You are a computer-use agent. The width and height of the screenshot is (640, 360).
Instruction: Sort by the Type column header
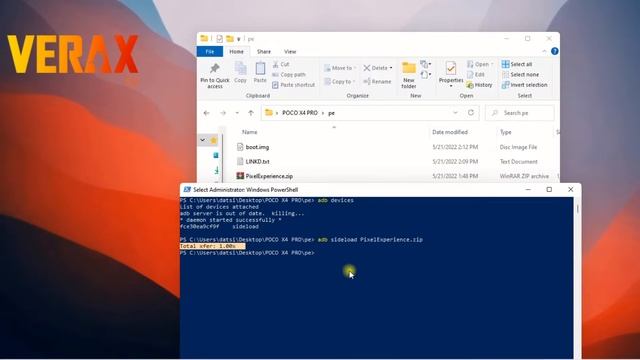point(506,132)
